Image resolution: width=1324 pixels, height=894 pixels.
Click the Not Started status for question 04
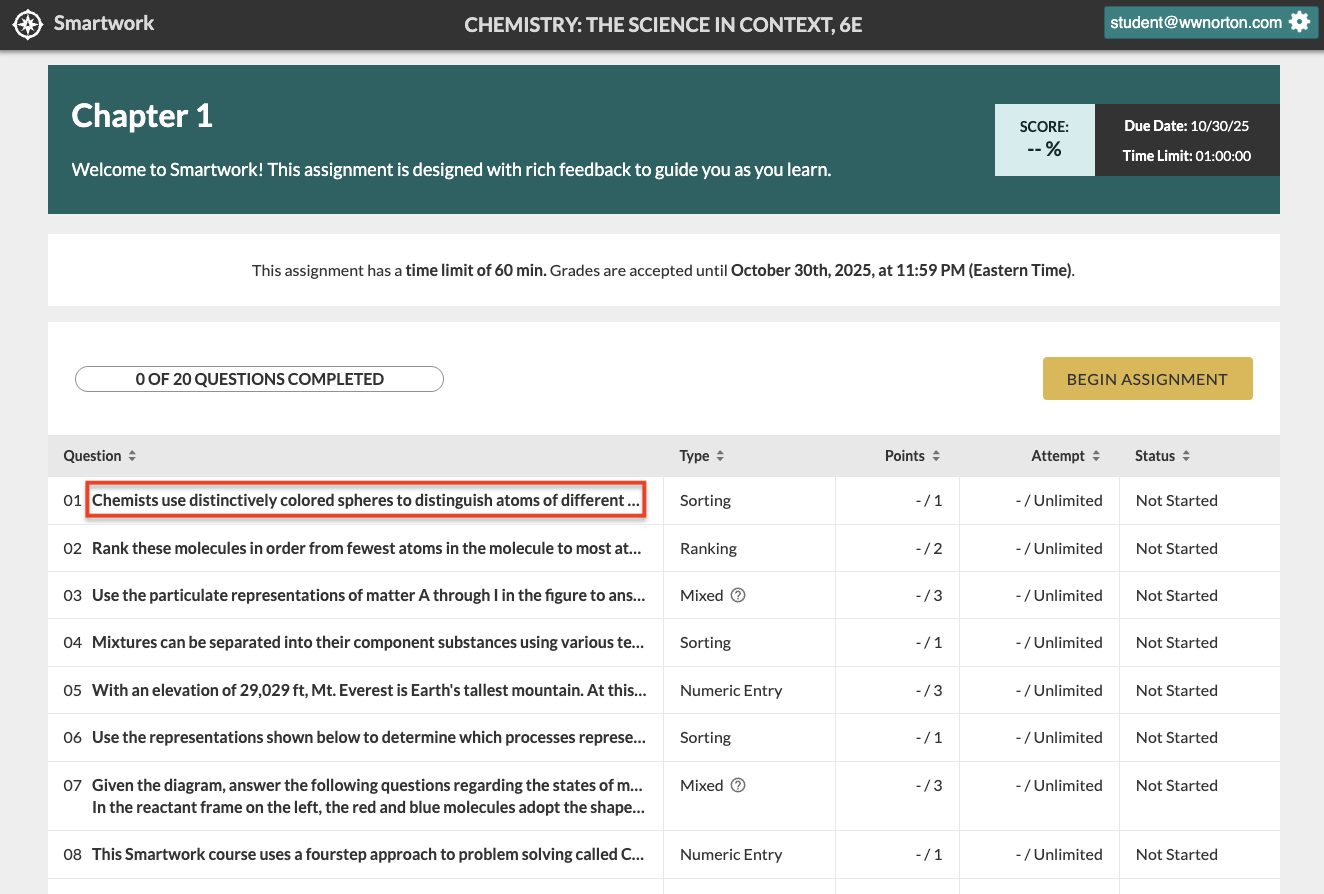[1176, 642]
